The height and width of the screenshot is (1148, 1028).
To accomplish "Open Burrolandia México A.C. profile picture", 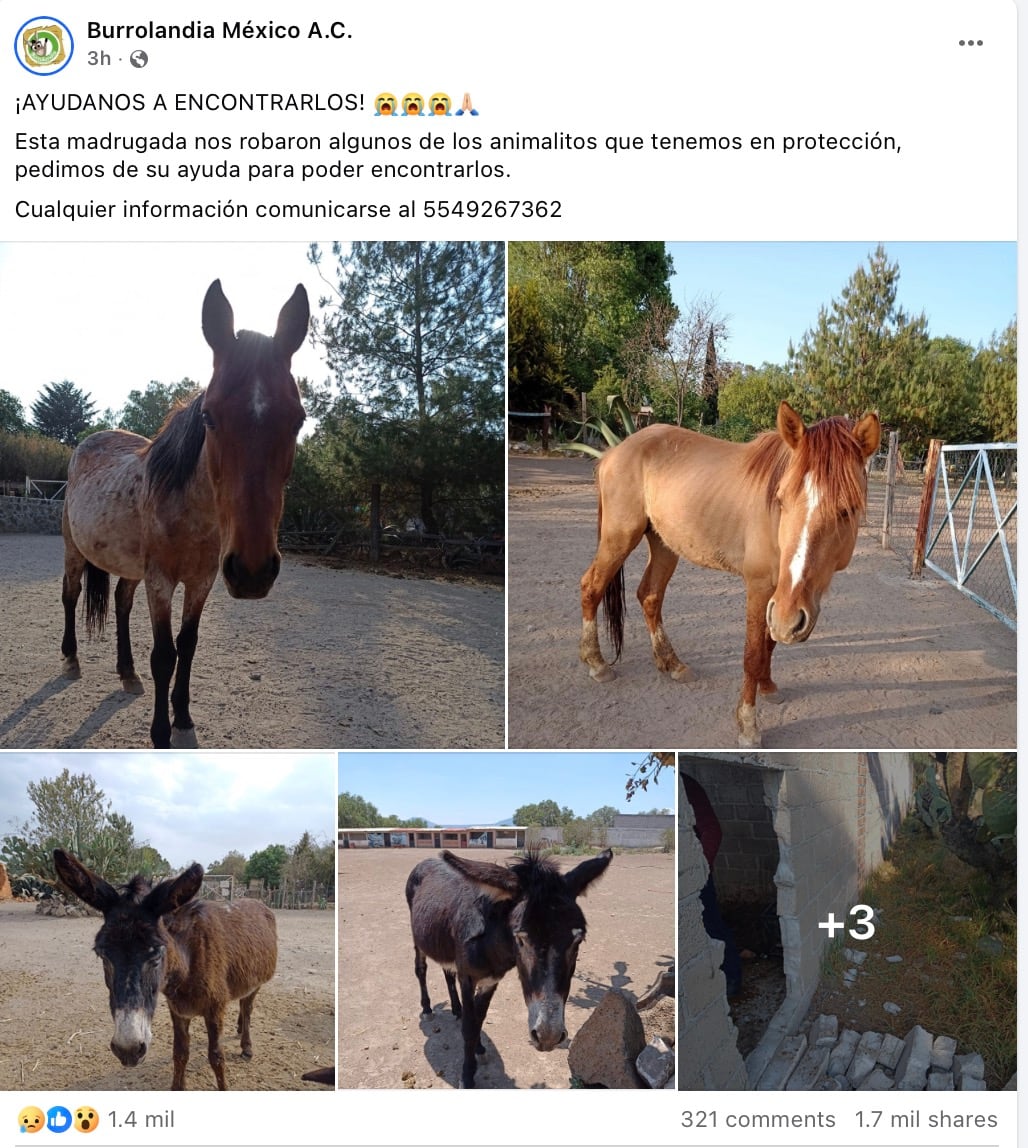I will (x=44, y=46).
